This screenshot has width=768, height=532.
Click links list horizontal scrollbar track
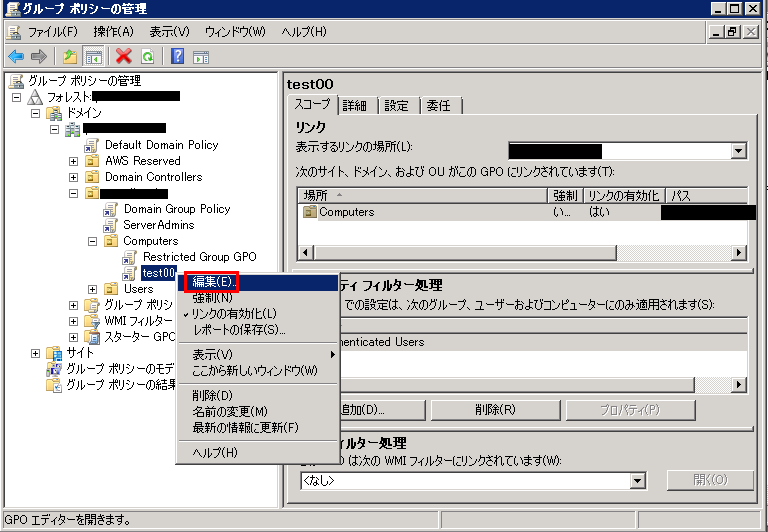(x=673, y=253)
